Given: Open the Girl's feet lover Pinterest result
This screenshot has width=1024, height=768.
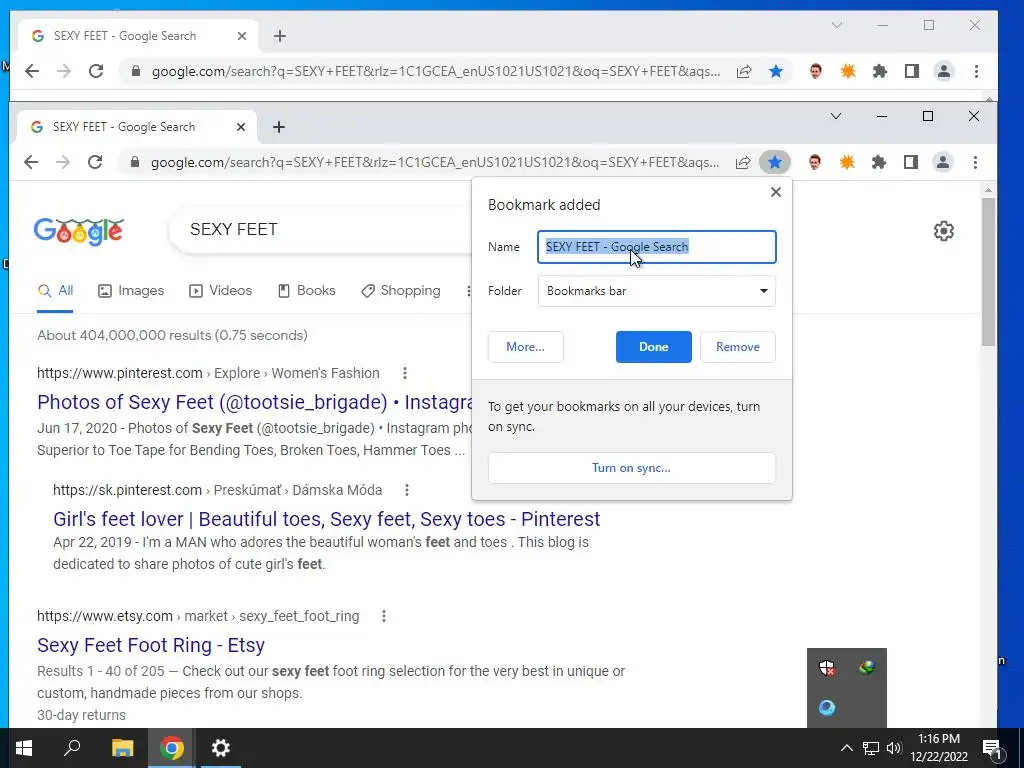Looking at the screenshot, I should click(327, 519).
